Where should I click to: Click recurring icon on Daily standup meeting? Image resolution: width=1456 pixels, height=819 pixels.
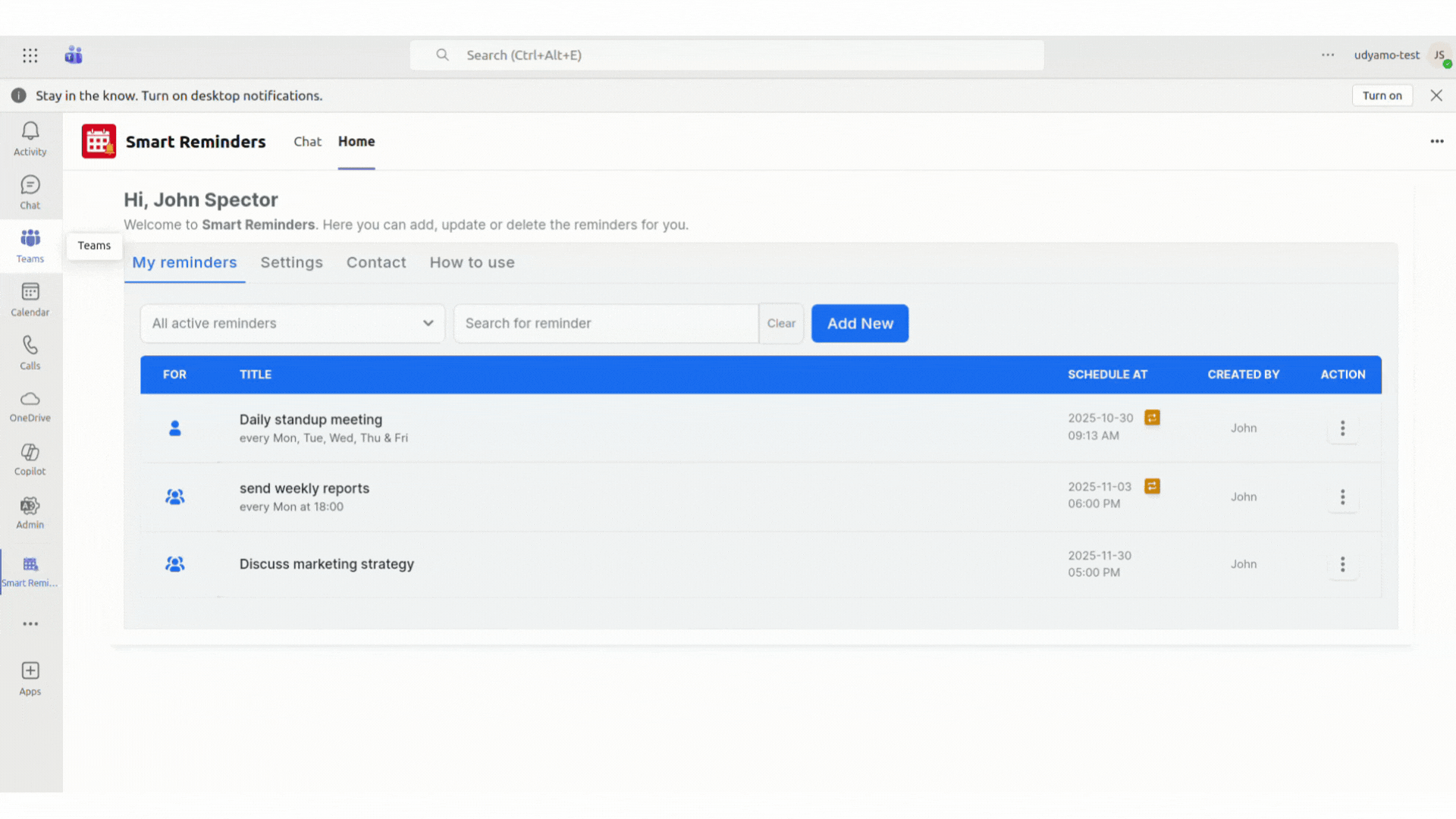[1152, 418]
